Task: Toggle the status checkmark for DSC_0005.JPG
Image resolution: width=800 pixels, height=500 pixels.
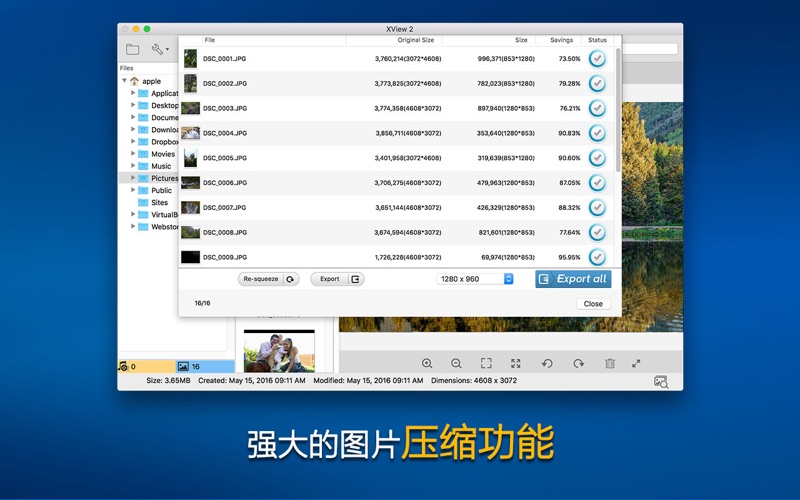Action: click(597, 158)
